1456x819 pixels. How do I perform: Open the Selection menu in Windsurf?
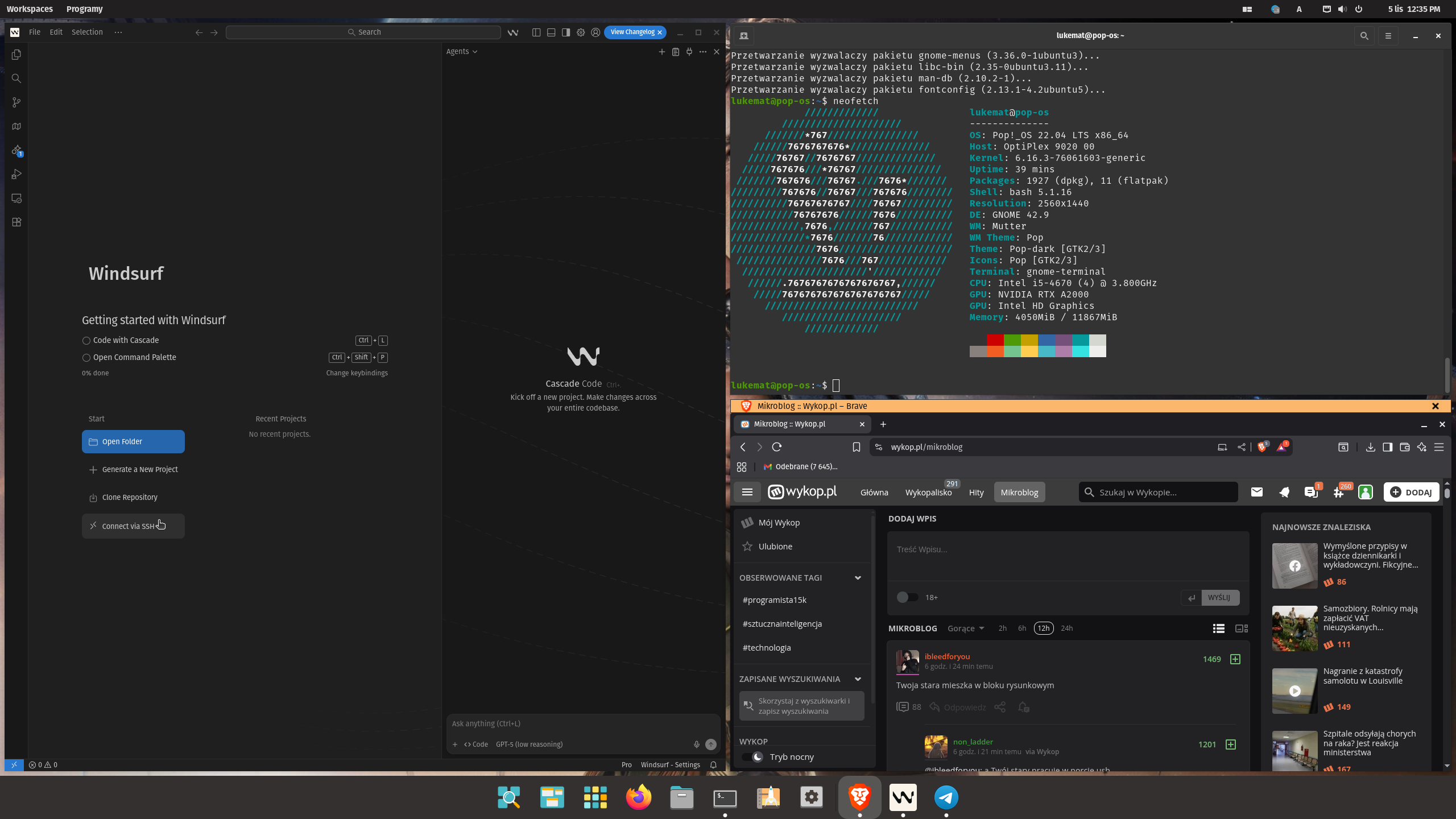pos(87,32)
